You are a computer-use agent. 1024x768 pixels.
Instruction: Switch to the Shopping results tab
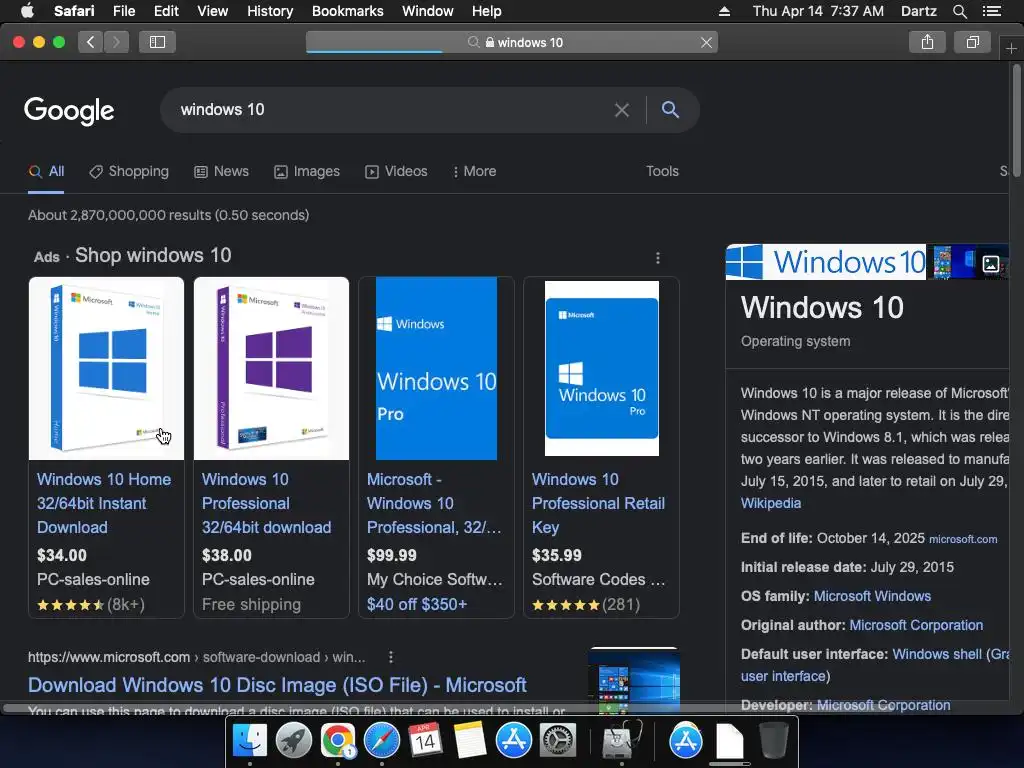(x=129, y=171)
